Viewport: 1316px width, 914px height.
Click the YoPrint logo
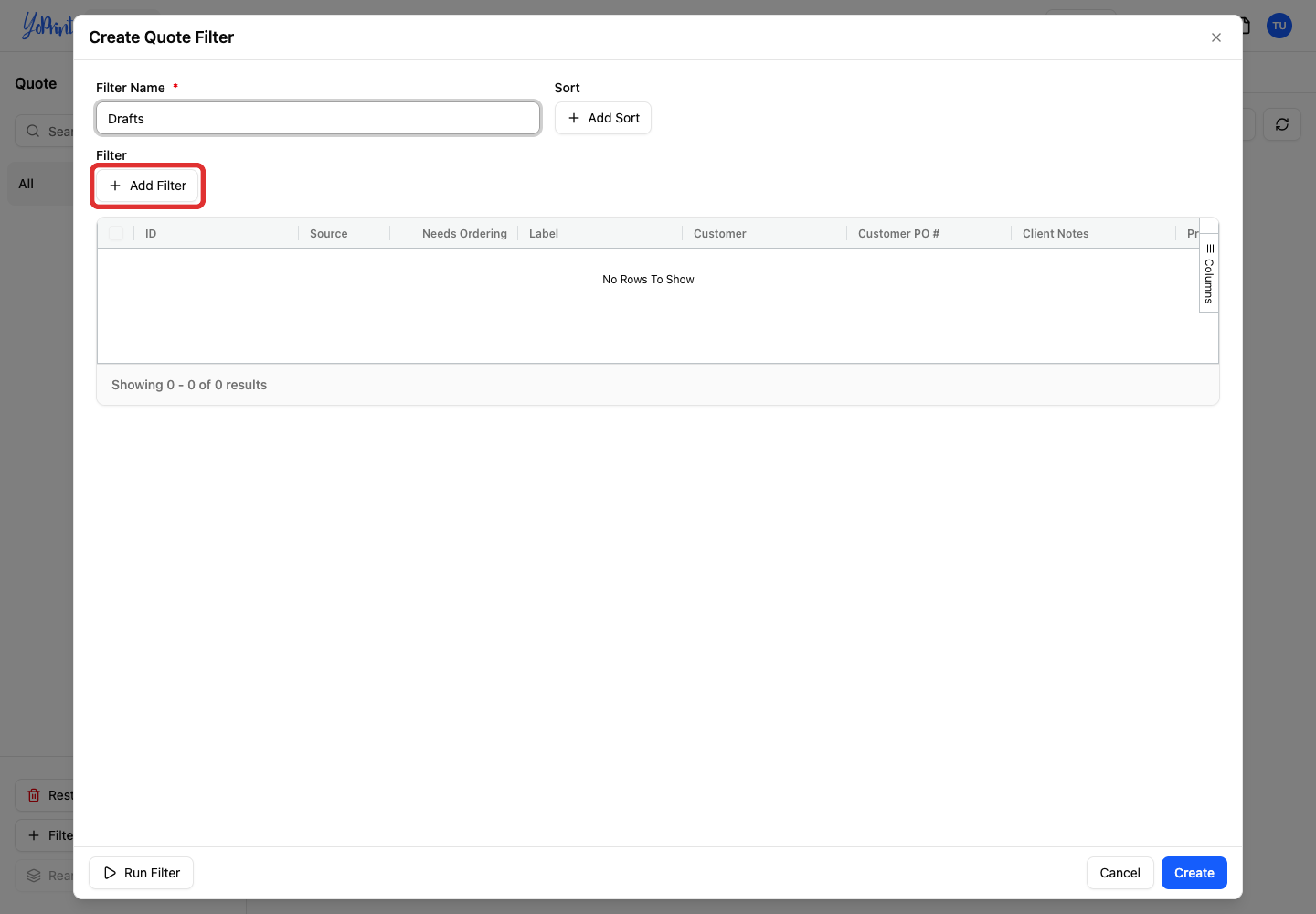click(47, 26)
